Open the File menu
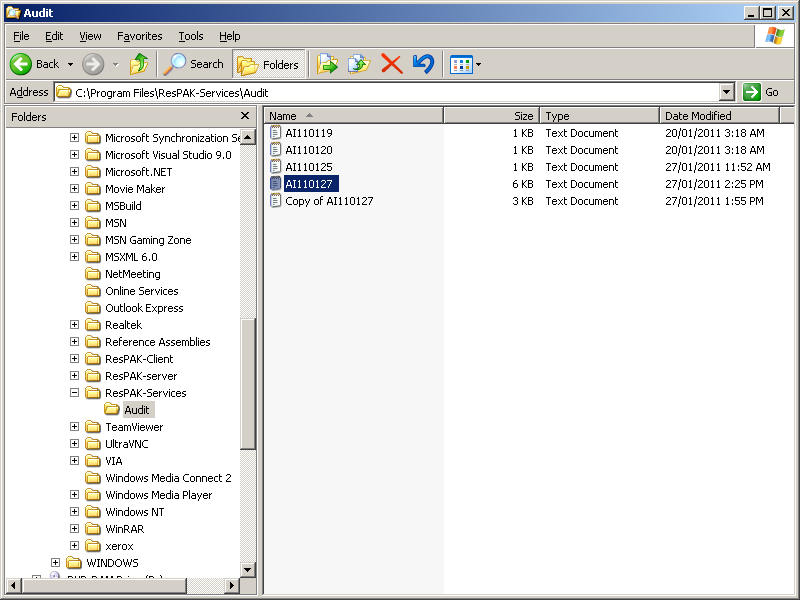The height and width of the screenshot is (600, 800). click(x=21, y=36)
